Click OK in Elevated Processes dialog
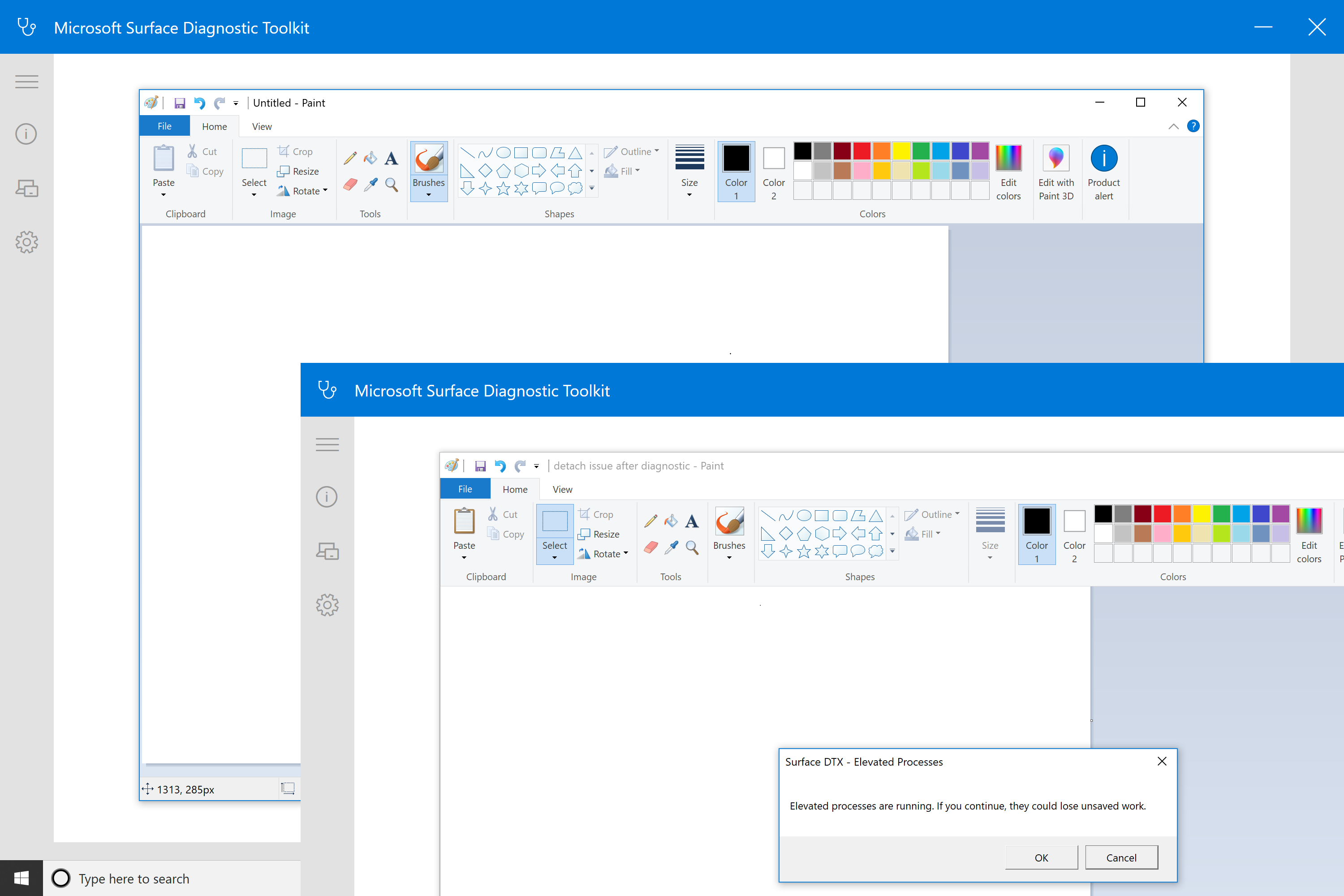Viewport: 1344px width, 896px height. pyautogui.click(x=1041, y=857)
